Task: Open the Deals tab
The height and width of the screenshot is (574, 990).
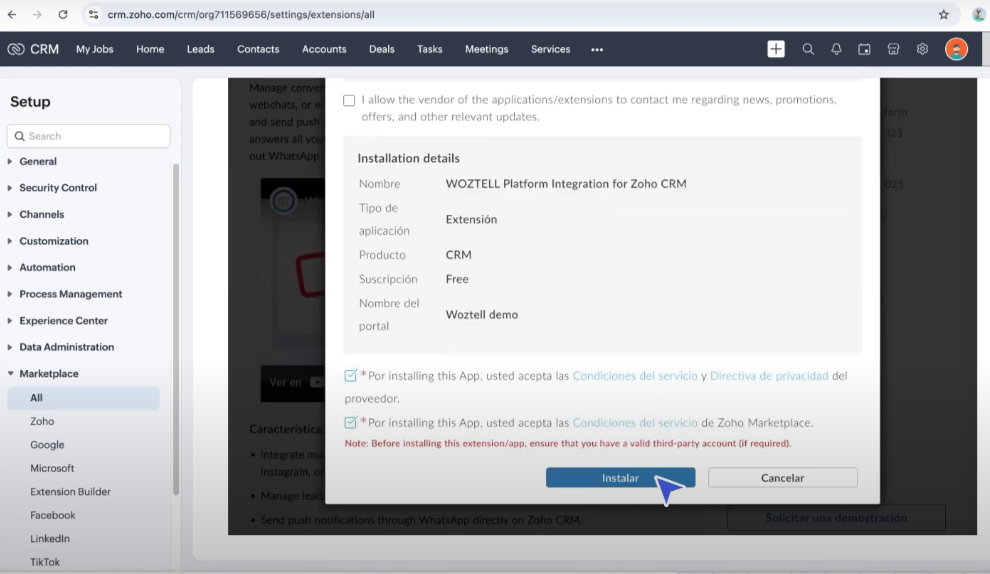Action: tap(382, 49)
